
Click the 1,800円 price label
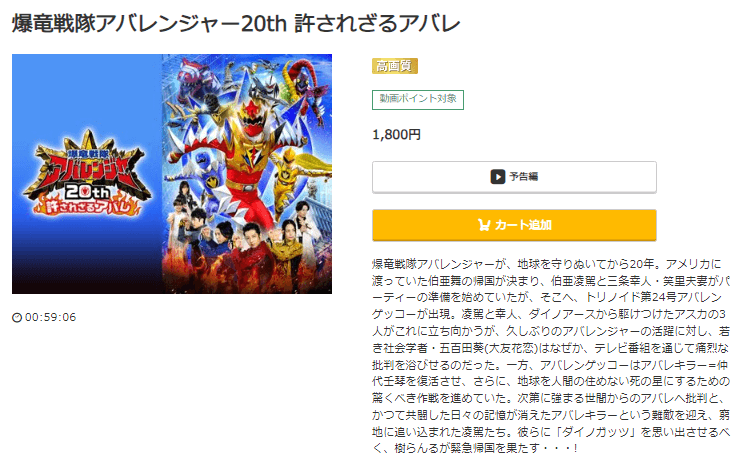396,135
